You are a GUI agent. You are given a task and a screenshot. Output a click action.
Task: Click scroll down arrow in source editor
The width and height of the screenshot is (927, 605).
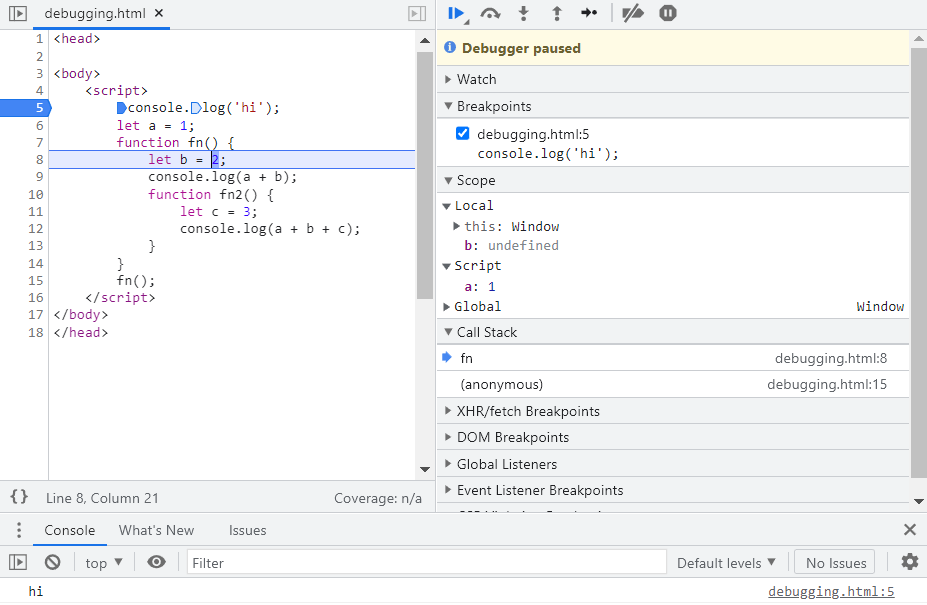(x=424, y=470)
